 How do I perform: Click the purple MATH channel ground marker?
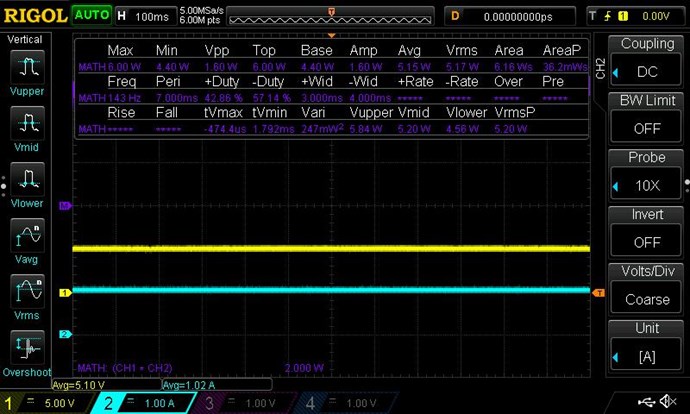[x=65, y=205]
